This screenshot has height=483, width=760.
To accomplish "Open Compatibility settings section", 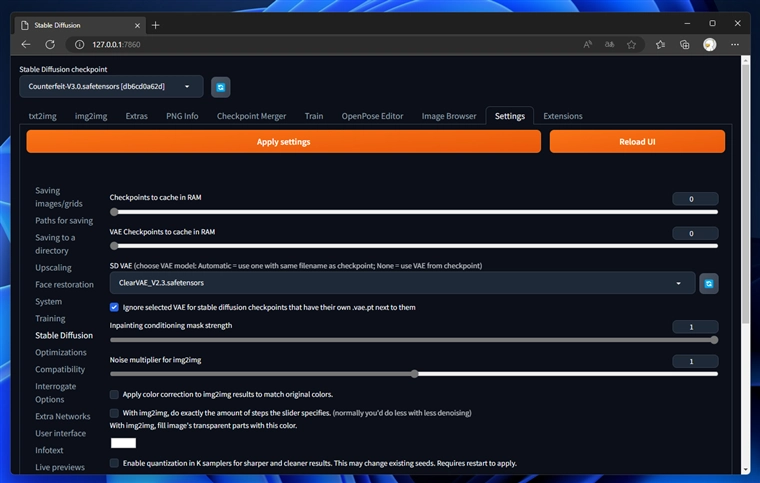I will [x=60, y=369].
